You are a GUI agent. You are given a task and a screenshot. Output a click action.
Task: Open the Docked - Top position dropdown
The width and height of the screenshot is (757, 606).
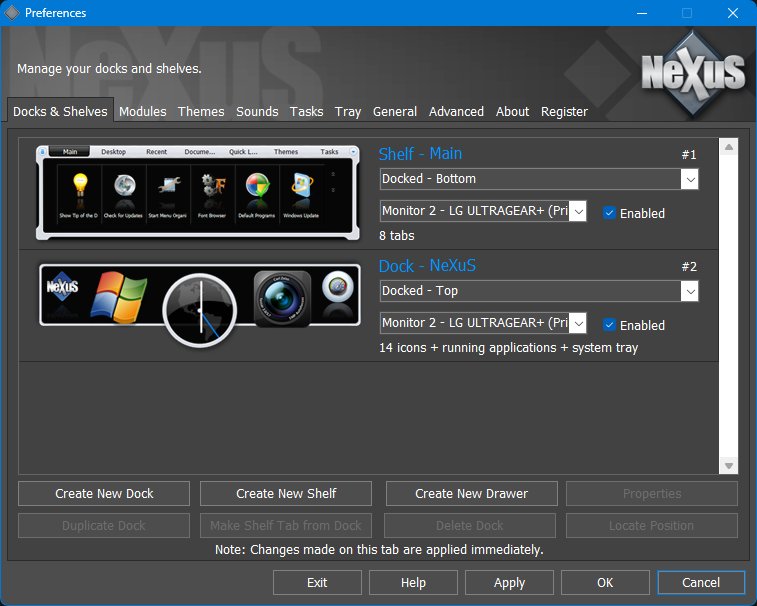coord(539,291)
